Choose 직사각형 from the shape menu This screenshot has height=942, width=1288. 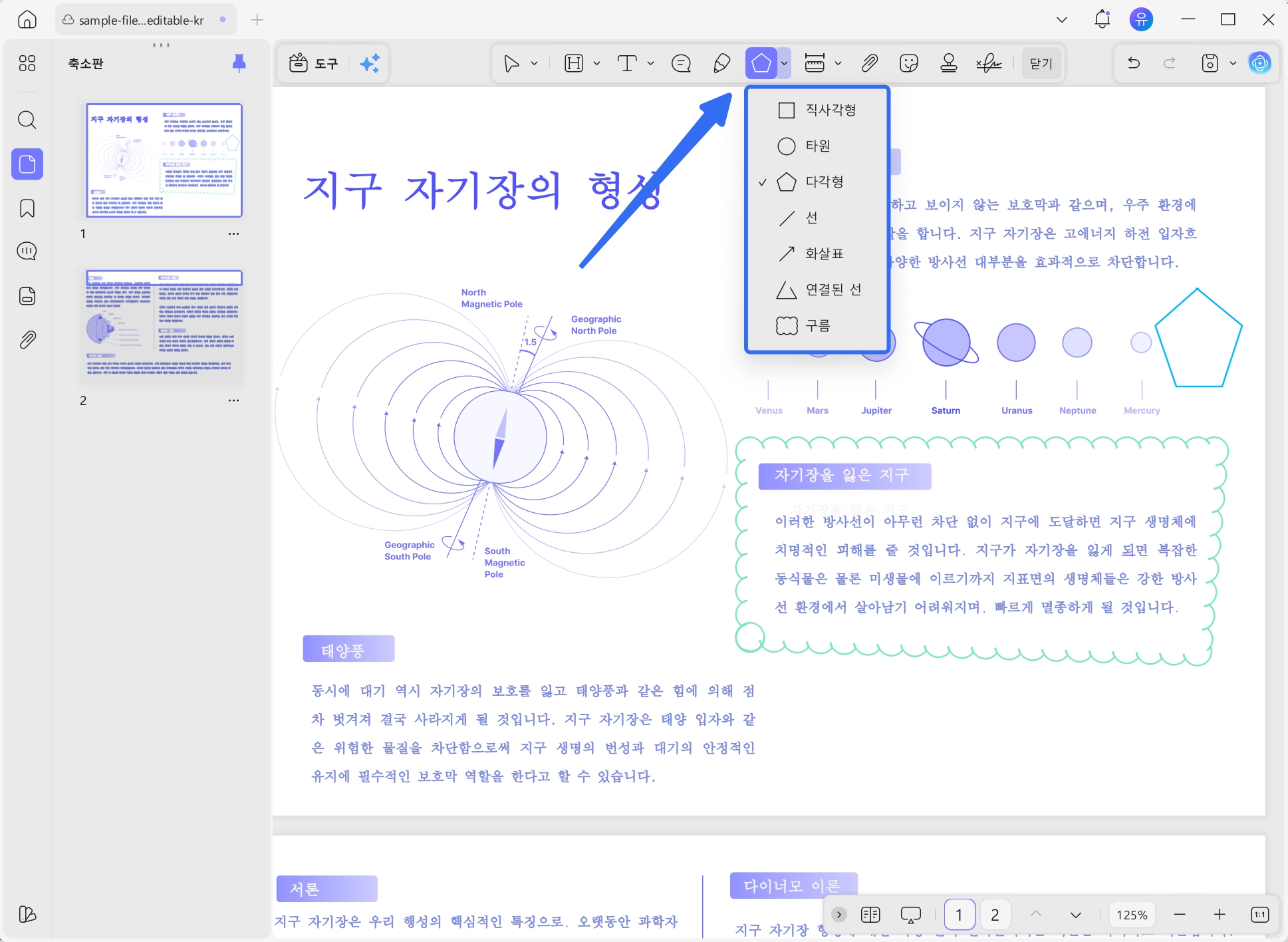tap(818, 110)
